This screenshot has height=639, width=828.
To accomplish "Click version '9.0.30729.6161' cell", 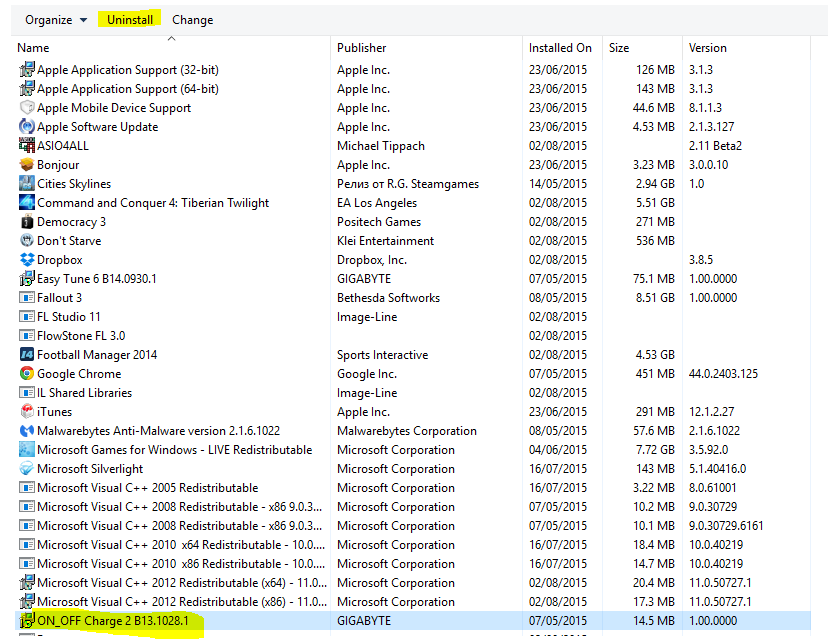I will 726,526.
